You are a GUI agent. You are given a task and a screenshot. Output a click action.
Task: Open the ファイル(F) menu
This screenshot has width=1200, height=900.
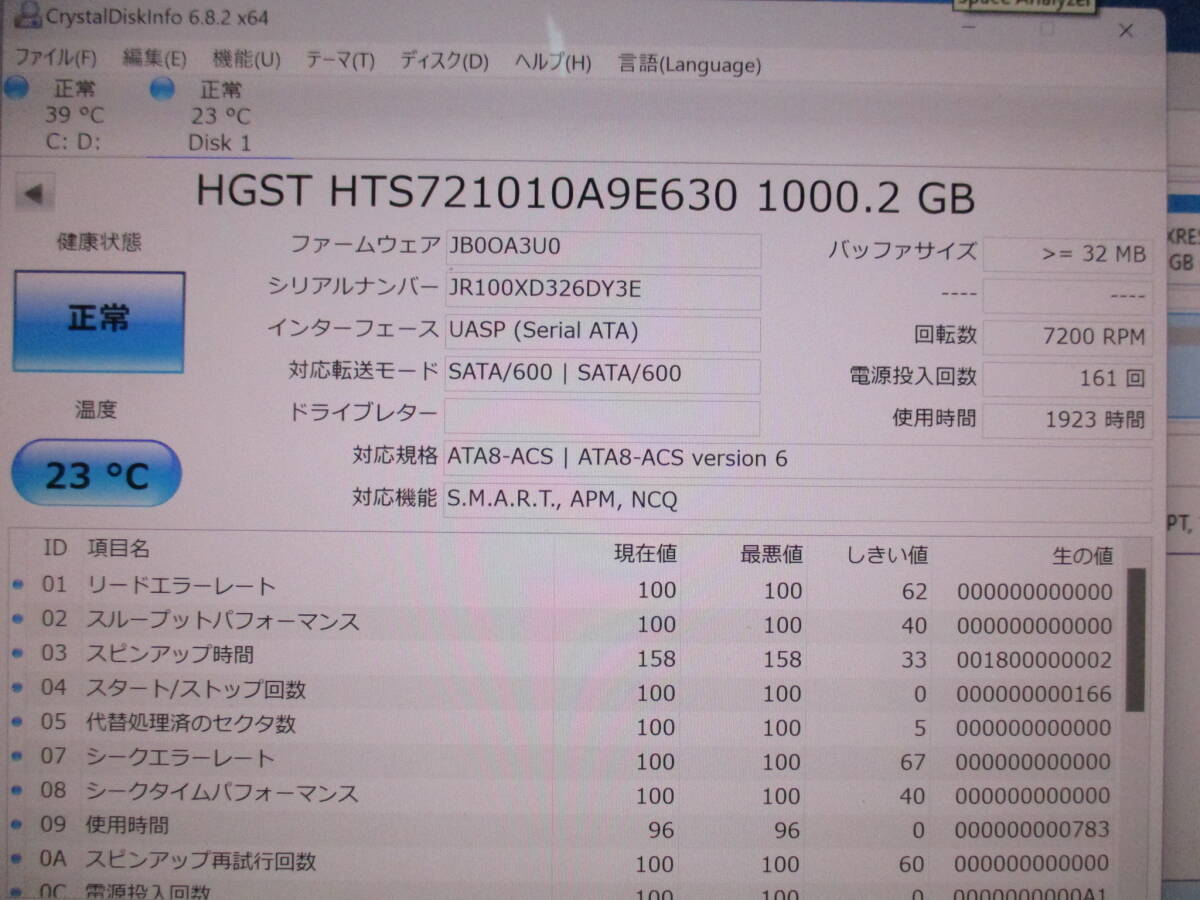coord(56,60)
